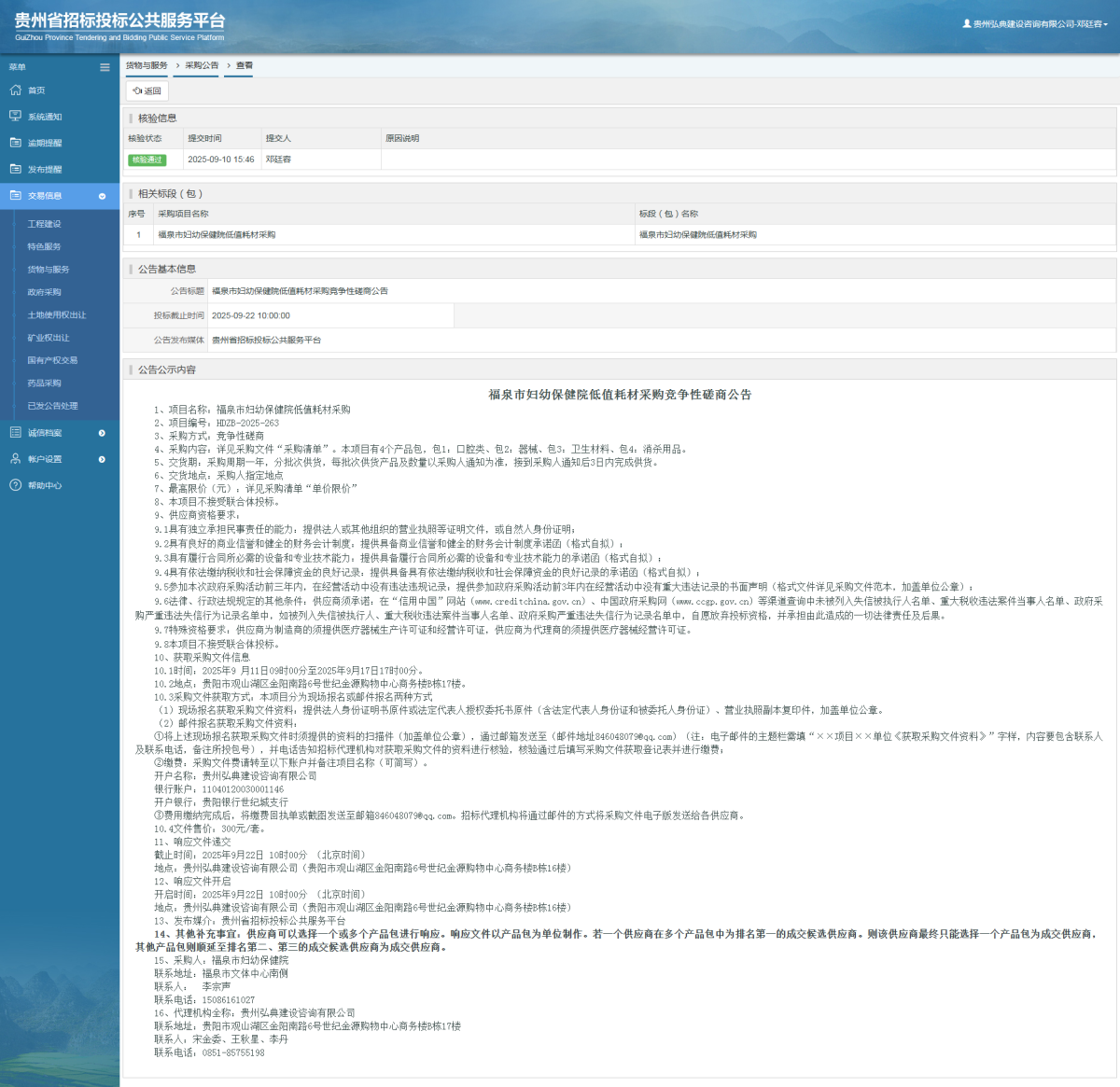Click the 帮助中心 question mark icon
Image resolution: width=1120 pixels, height=1087 pixels.
coord(15,485)
